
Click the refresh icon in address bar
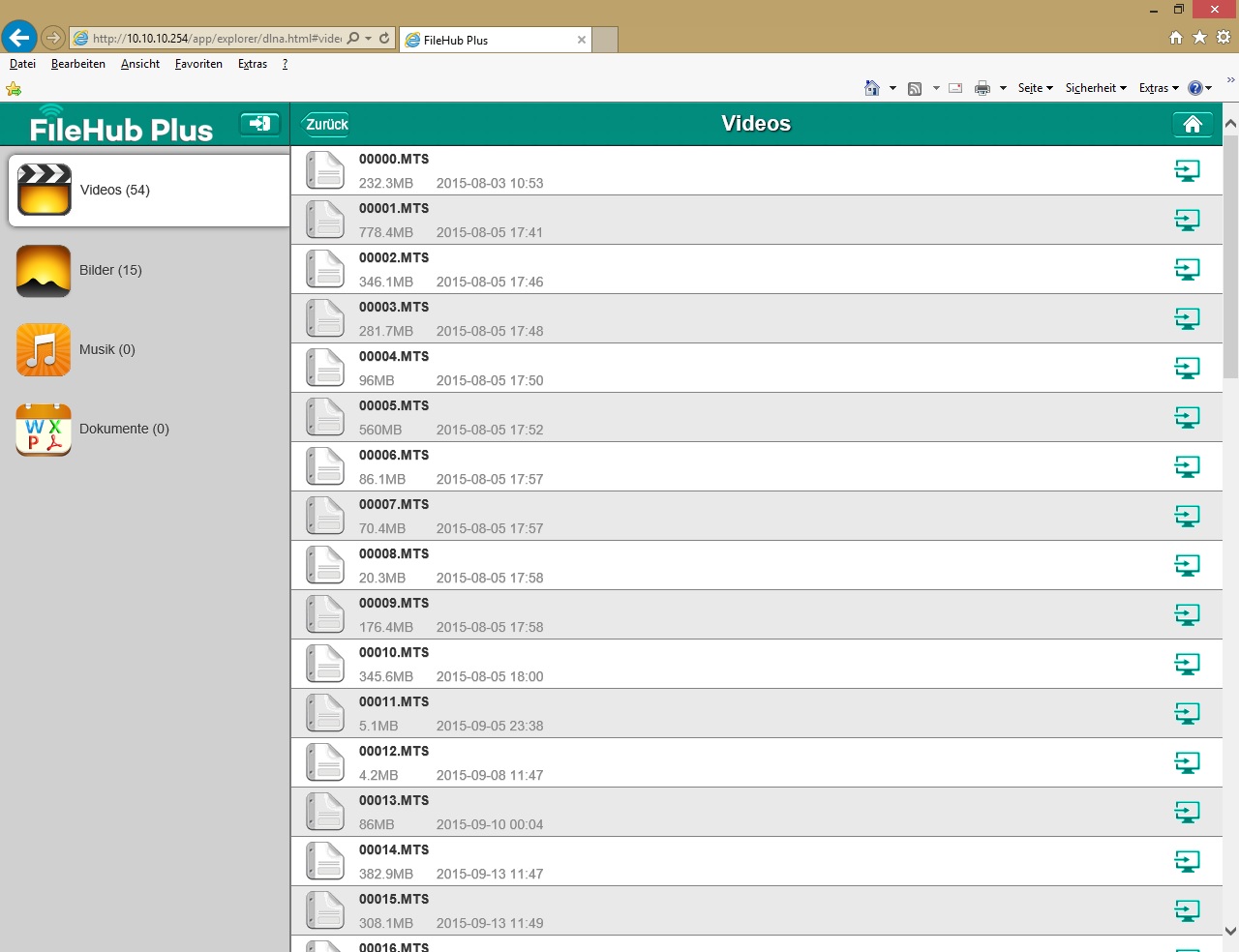(384, 39)
